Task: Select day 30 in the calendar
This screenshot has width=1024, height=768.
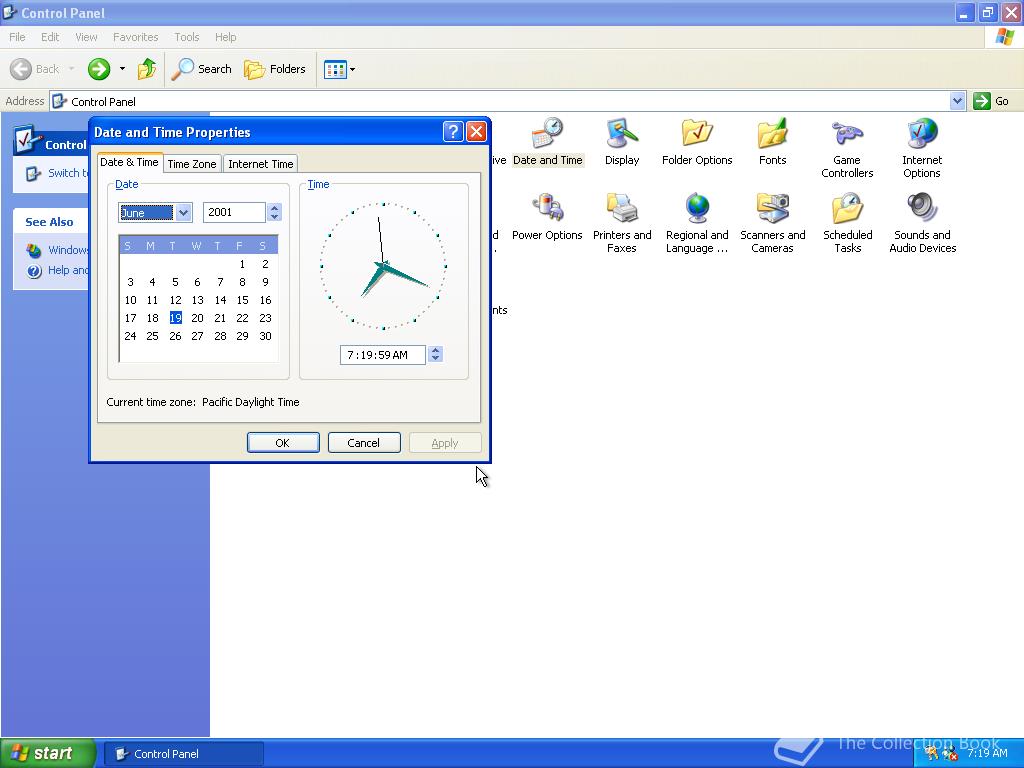Action: pyautogui.click(x=265, y=336)
